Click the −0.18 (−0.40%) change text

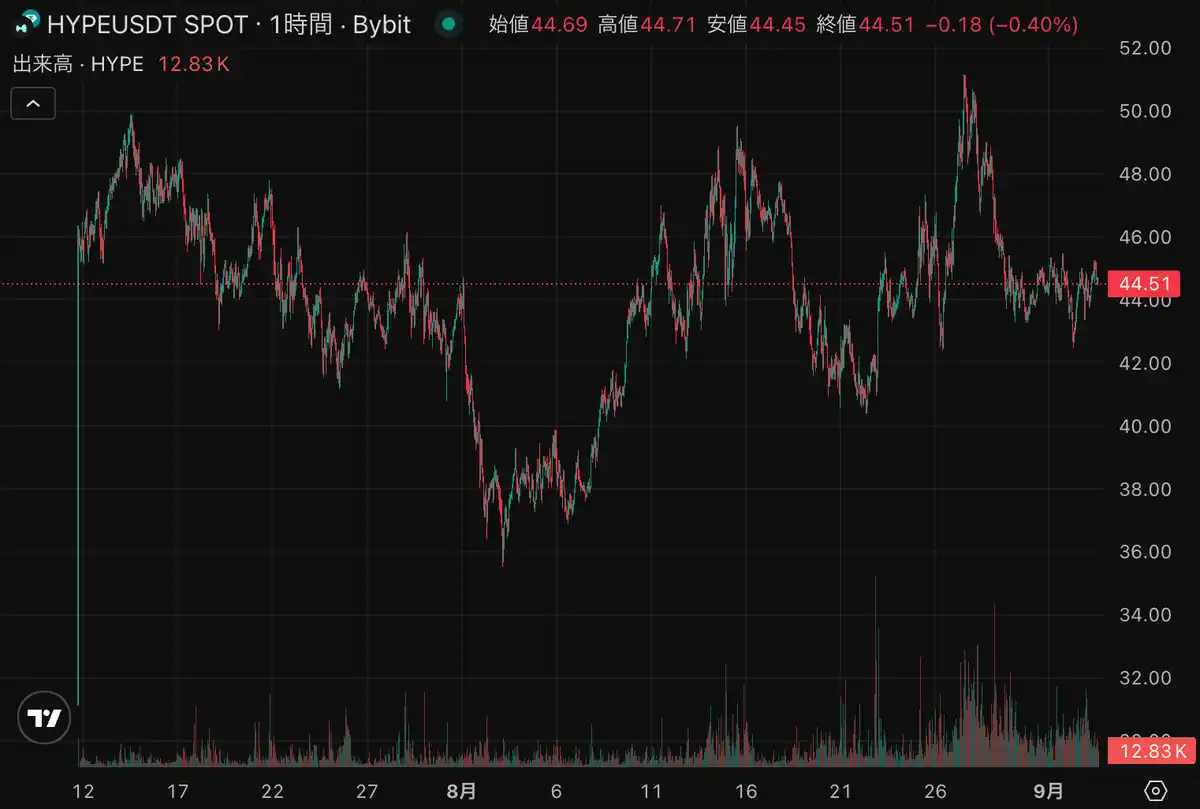[1002, 24]
